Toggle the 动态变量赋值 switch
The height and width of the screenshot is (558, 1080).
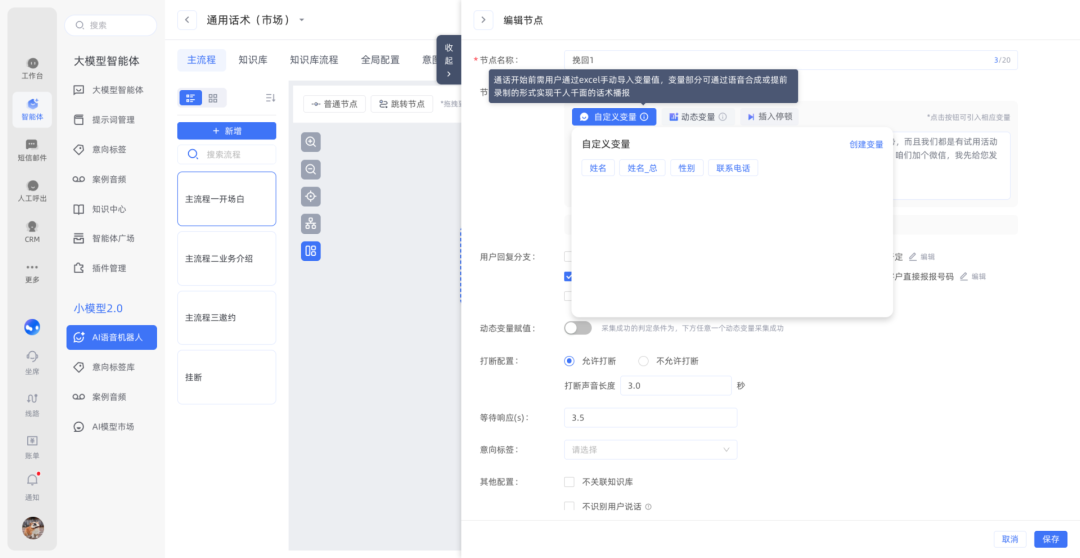pyautogui.click(x=578, y=328)
